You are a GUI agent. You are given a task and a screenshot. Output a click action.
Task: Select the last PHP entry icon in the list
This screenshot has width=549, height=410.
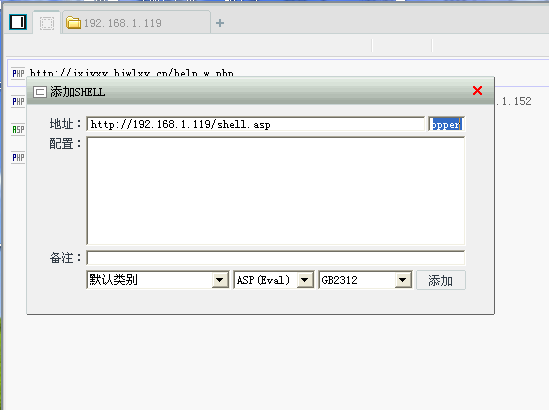coord(18,158)
